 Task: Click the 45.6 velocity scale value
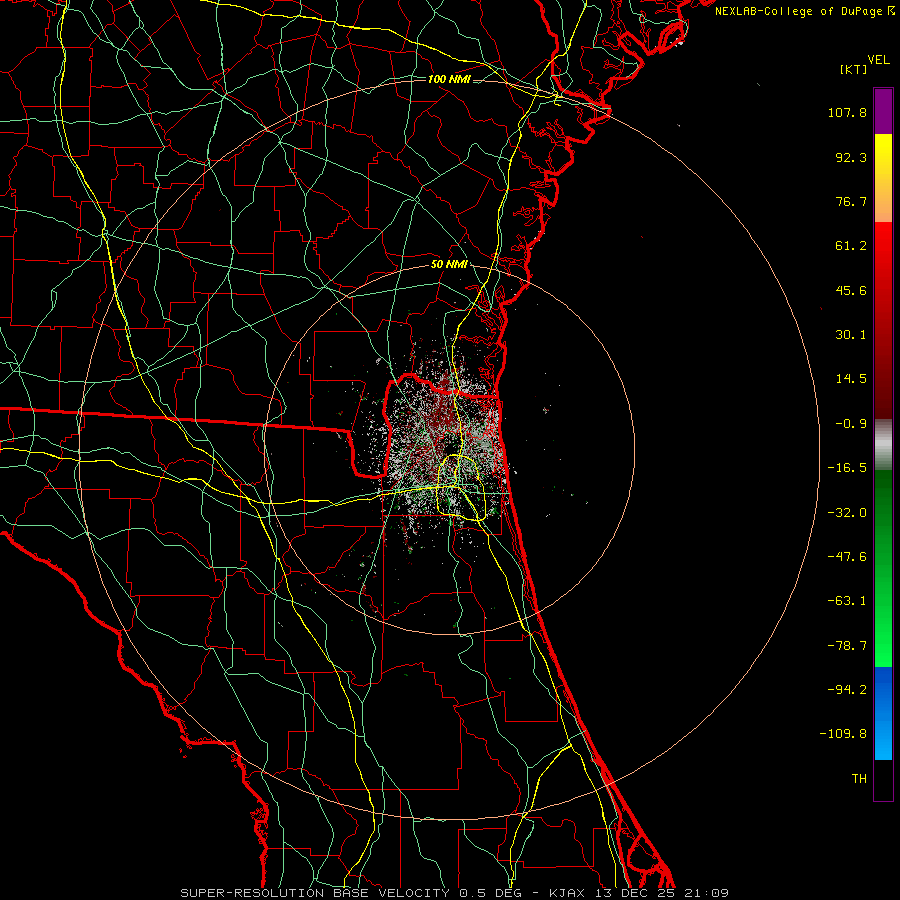click(851, 290)
